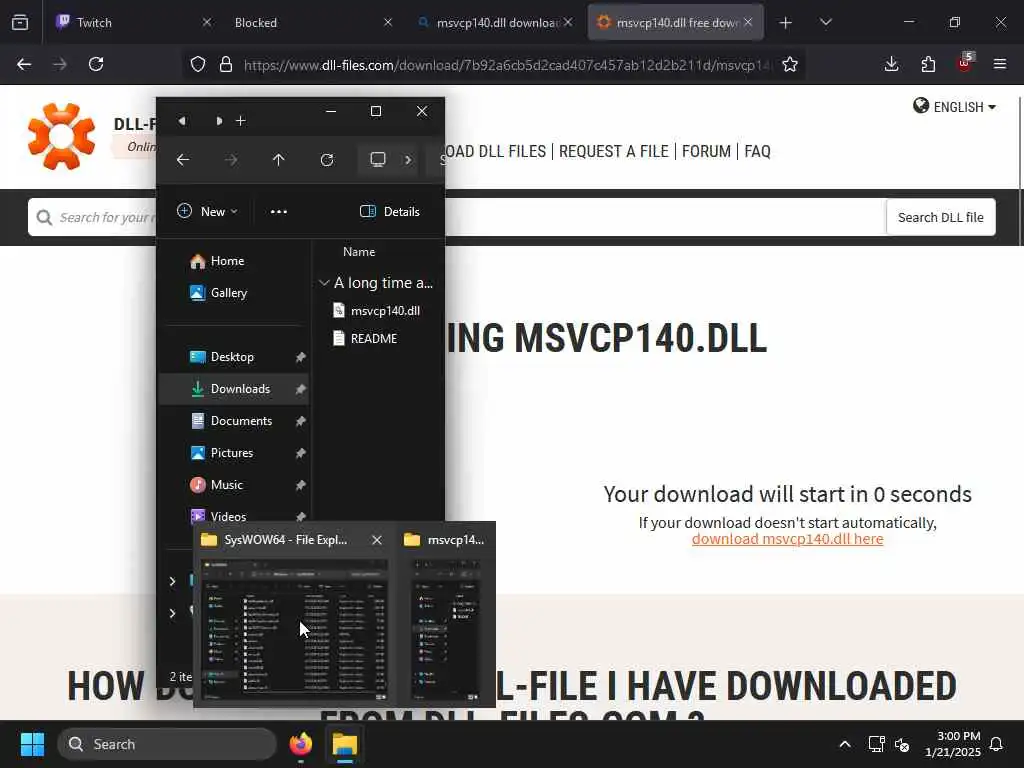Open Firefox application hamburger menu

pyautogui.click(x=1000, y=64)
